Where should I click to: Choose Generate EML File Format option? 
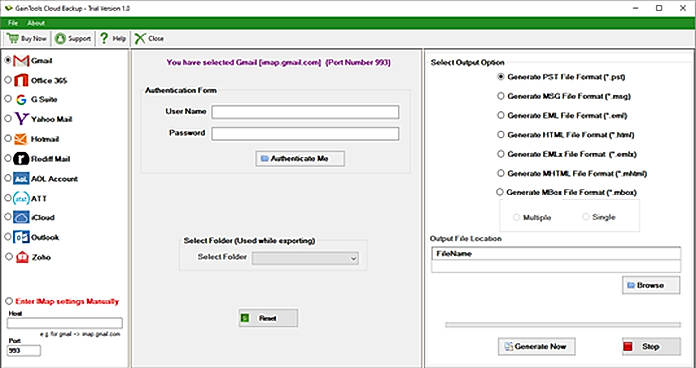pyautogui.click(x=501, y=115)
